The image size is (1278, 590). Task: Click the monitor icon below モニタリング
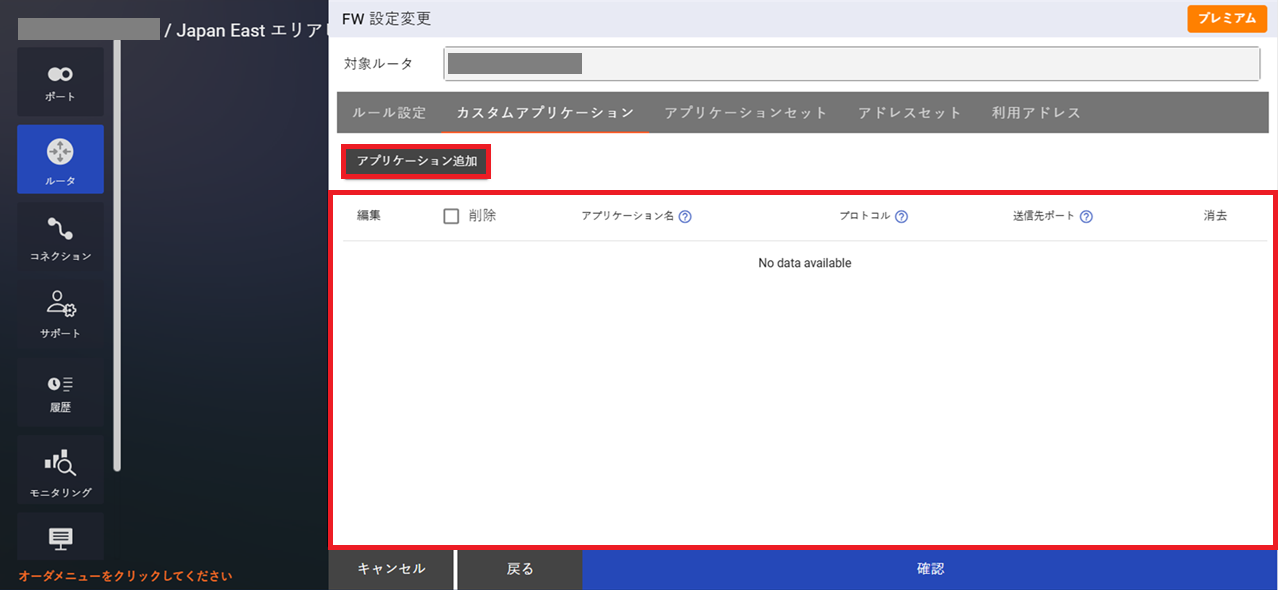point(60,537)
